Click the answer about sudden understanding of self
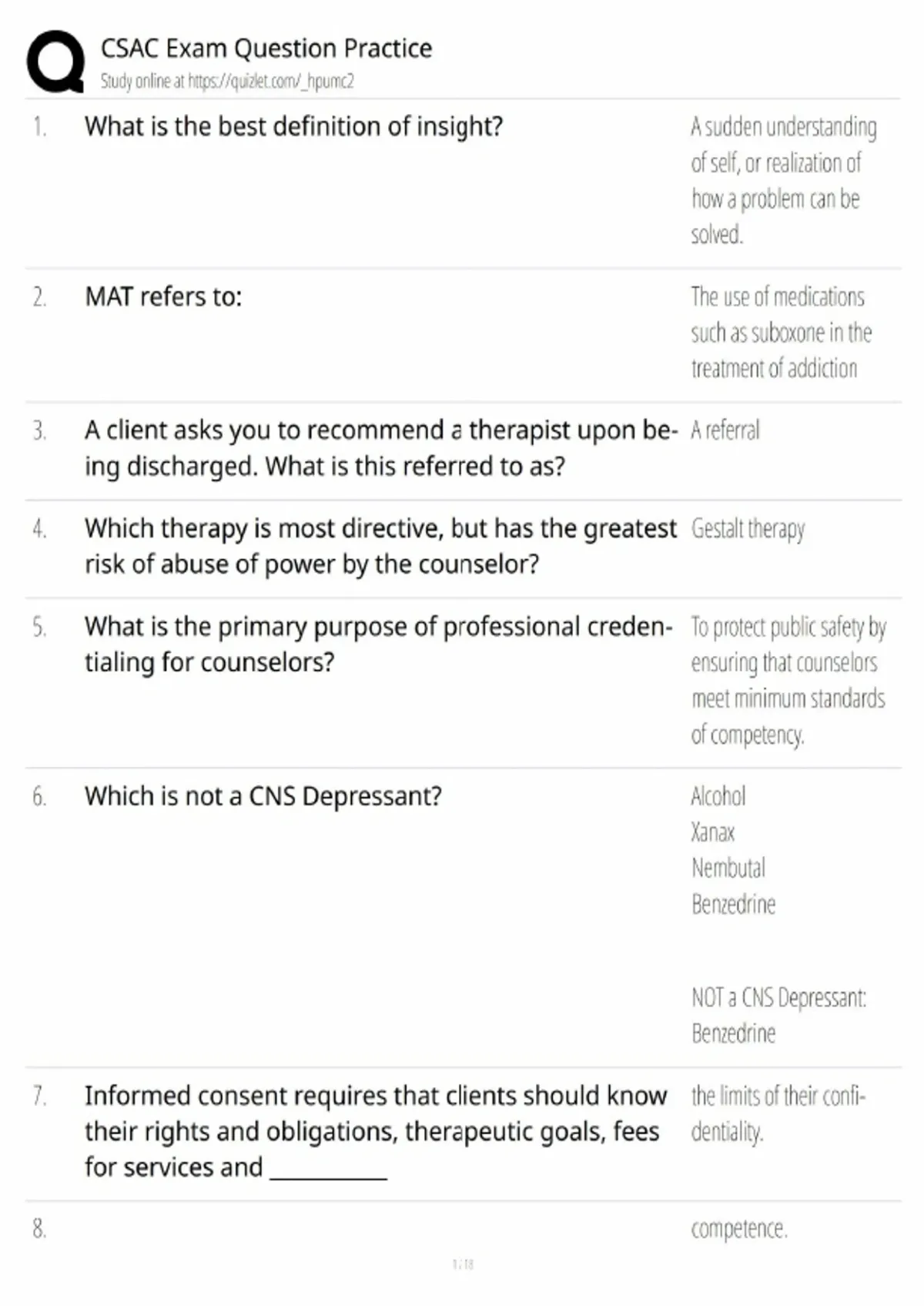Viewport: 924px width, 1309px height. tap(783, 181)
